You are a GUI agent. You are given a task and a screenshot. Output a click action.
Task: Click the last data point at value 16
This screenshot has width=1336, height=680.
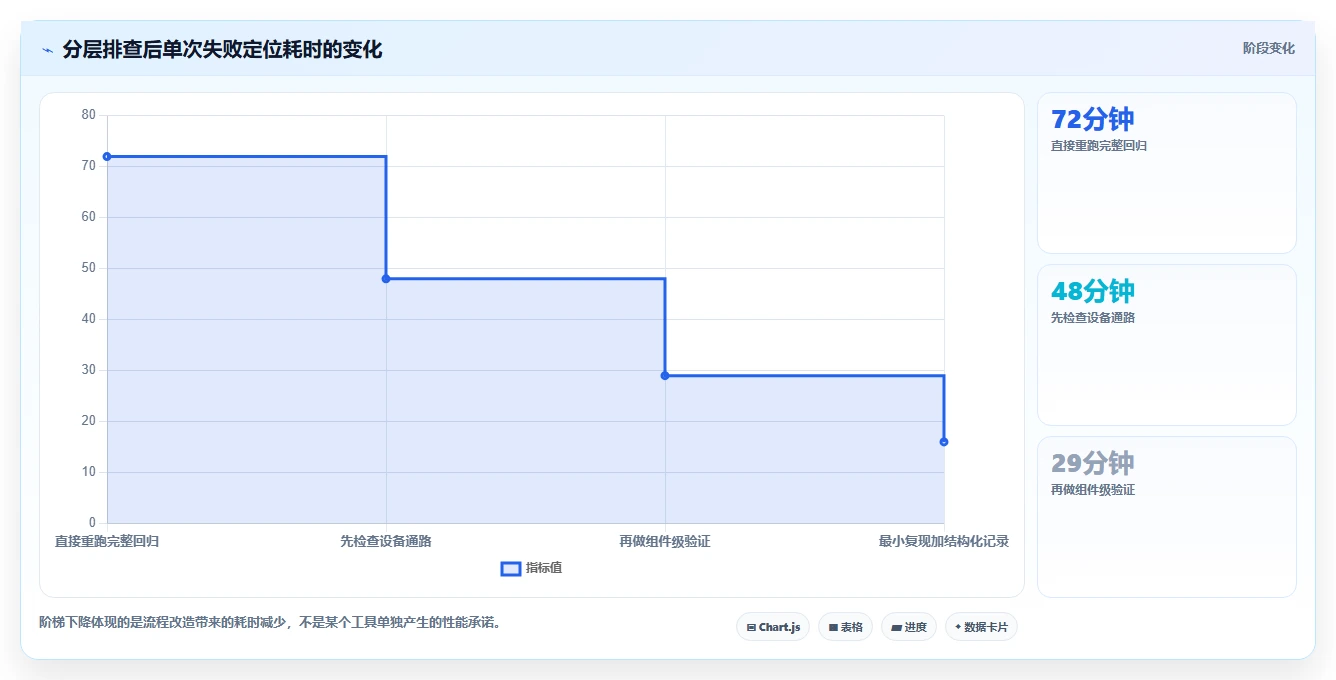944,441
